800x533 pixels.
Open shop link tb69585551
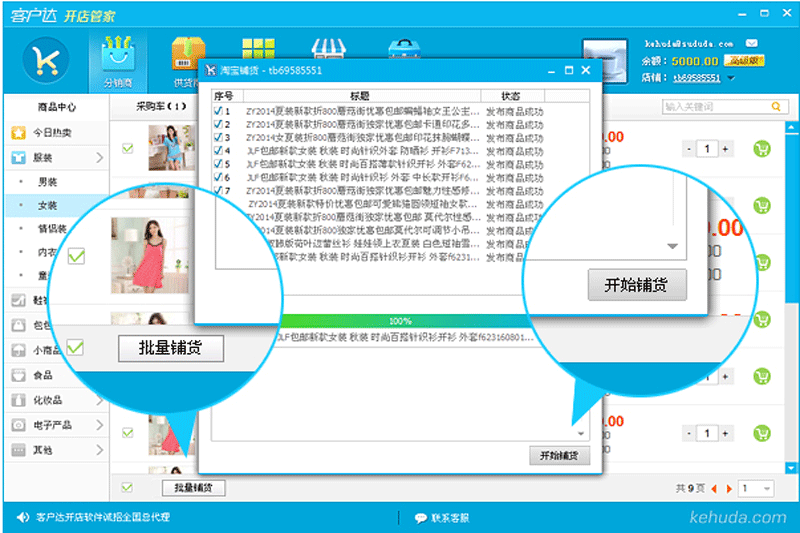(697, 78)
